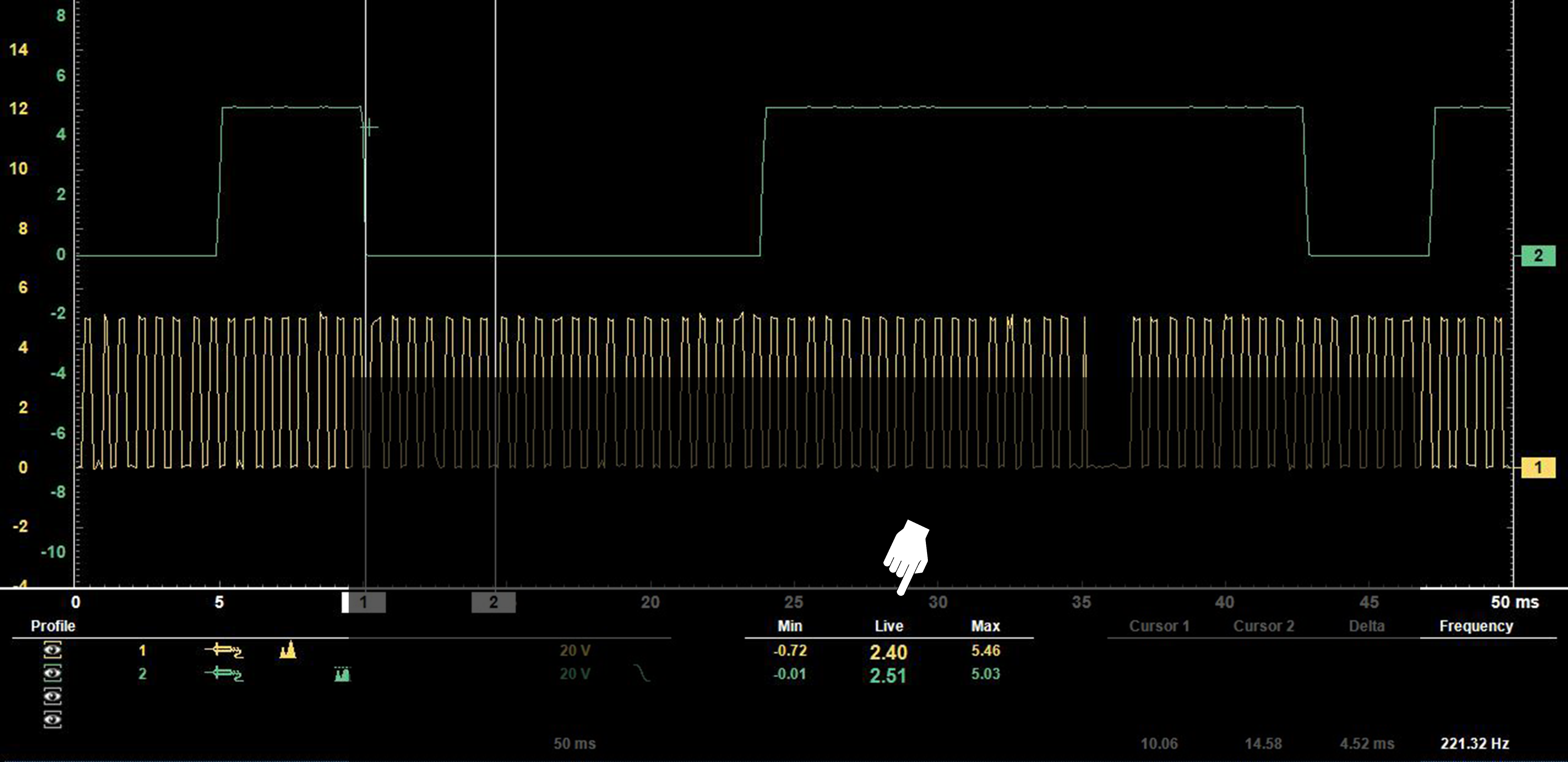The image size is (1568, 762).
Task: Click channel 2 green peak detect icon
Action: click(x=343, y=674)
